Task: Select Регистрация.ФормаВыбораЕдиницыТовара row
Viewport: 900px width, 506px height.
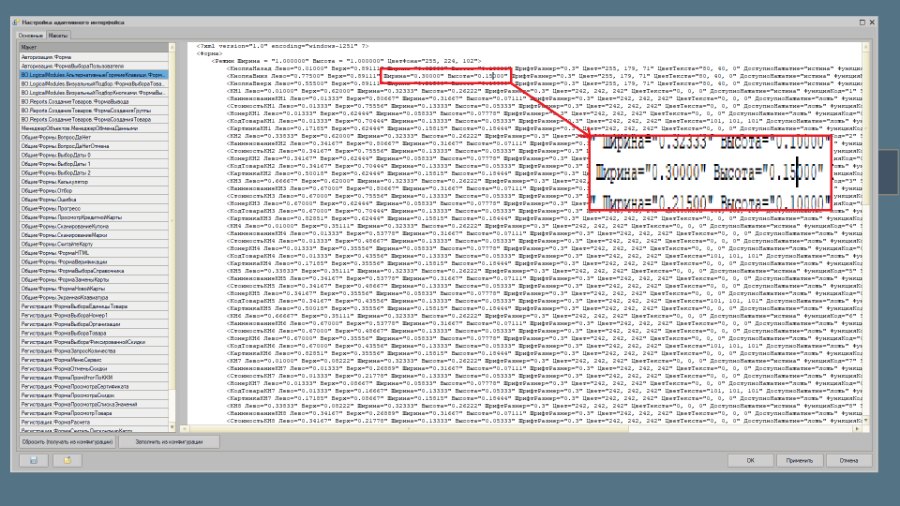Action: click(x=93, y=306)
